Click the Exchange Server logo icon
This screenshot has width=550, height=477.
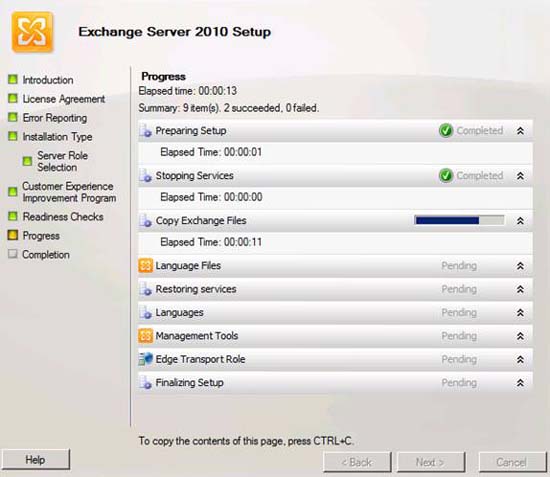pos(32,32)
